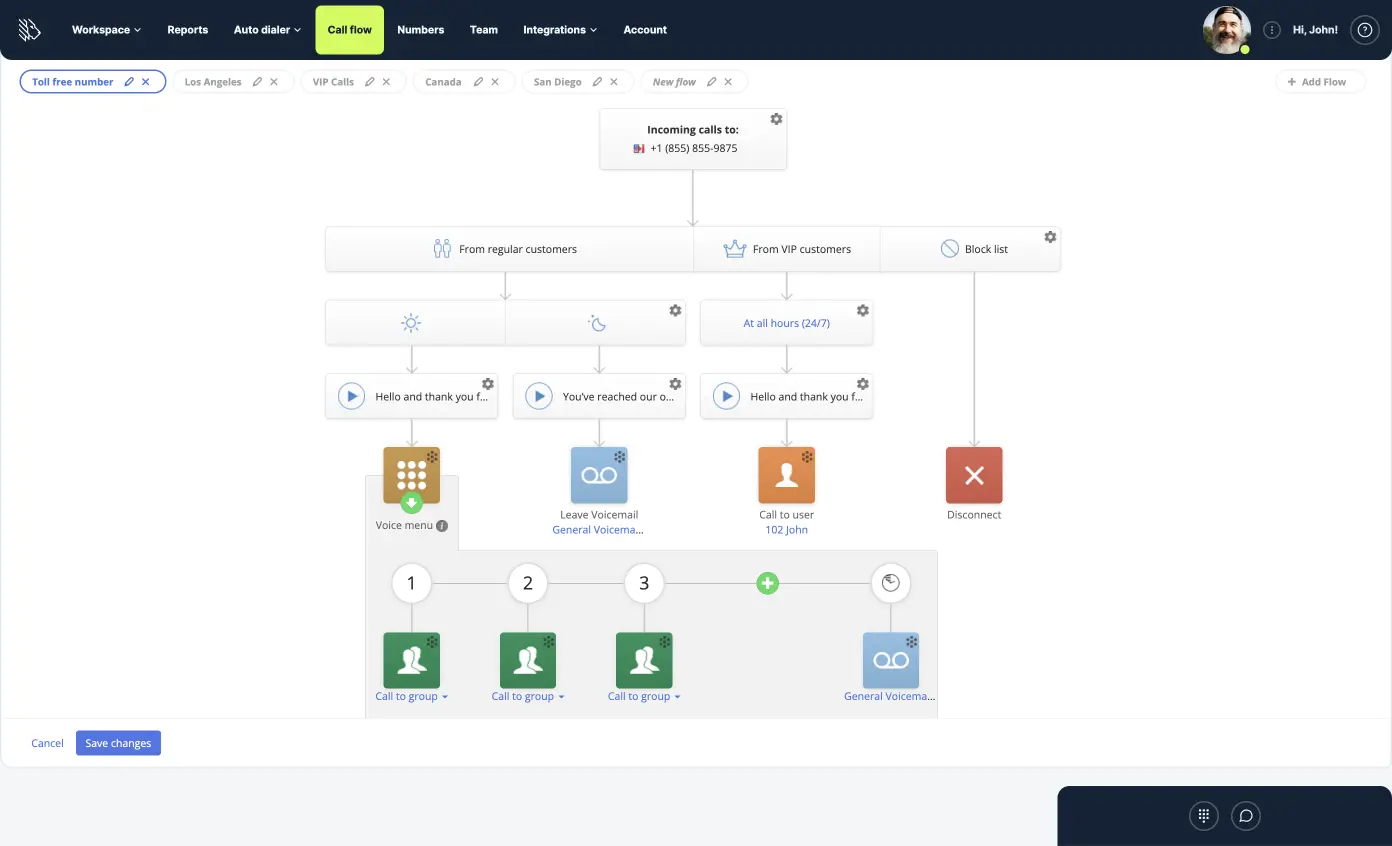Open gear for day/night schedule block
This screenshot has width=1392, height=846.
[x=675, y=310]
